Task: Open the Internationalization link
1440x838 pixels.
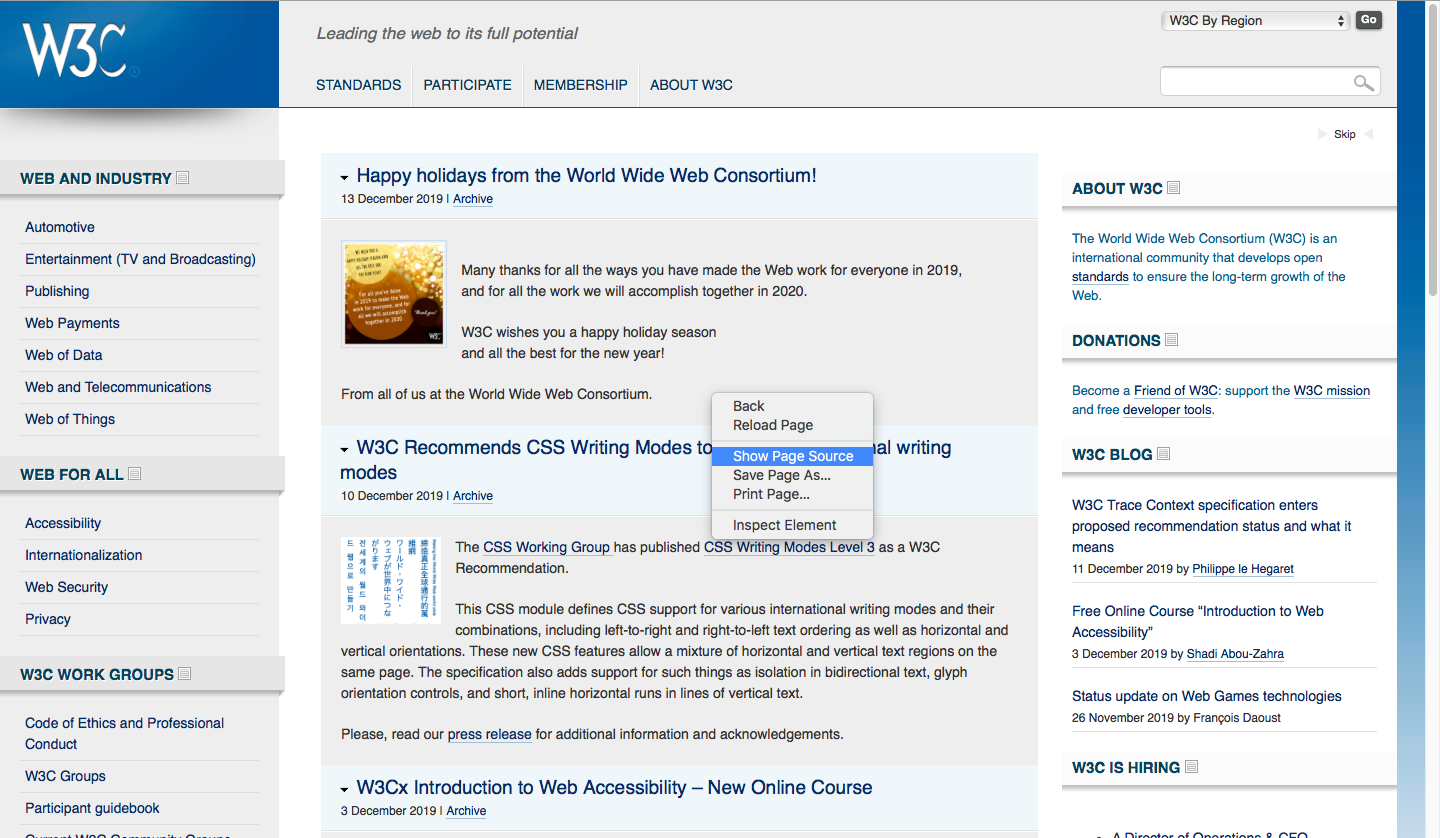Action: pyautogui.click(x=83, y=555)
